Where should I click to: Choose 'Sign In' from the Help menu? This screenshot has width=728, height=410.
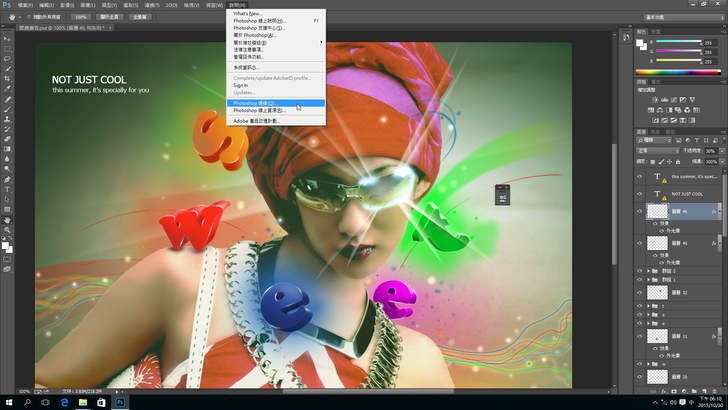coord(241,85)
